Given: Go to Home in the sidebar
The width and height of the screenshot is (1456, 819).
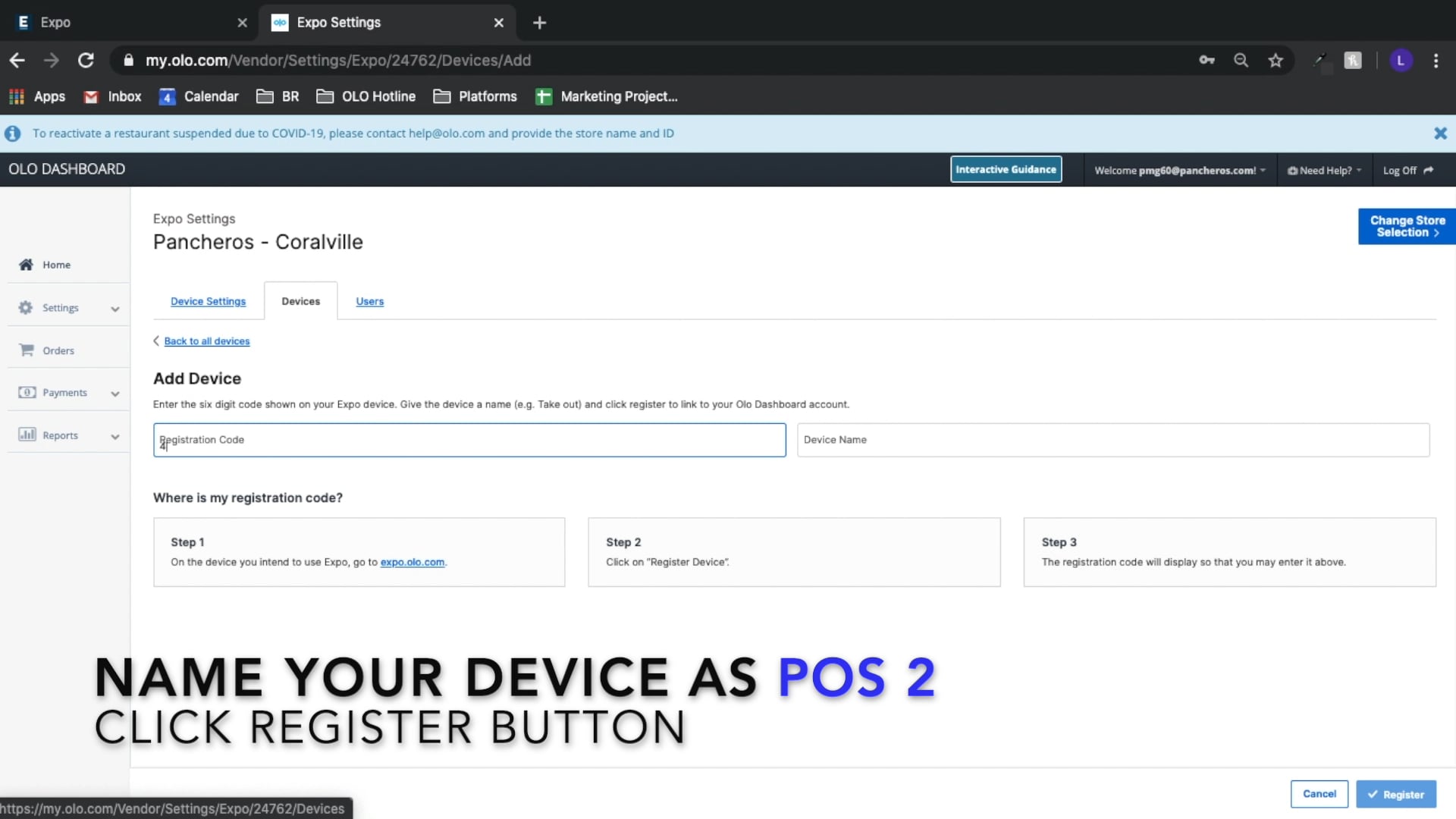Looking at the screenshot, I should (45, 265).
